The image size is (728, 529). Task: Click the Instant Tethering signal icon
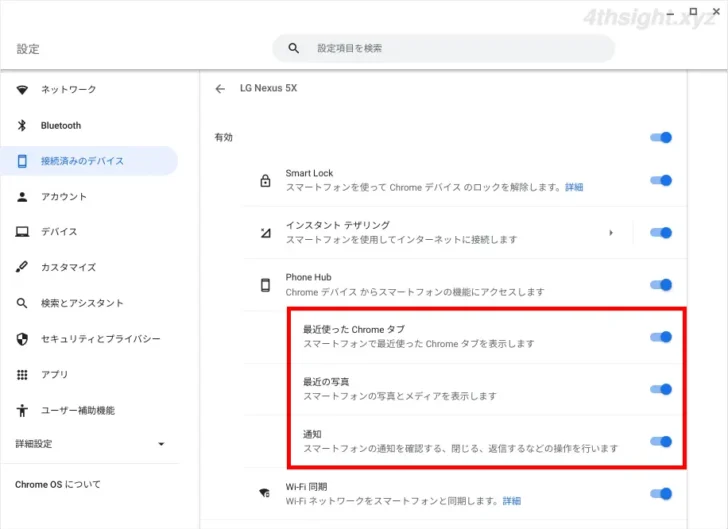pos(266,233)
